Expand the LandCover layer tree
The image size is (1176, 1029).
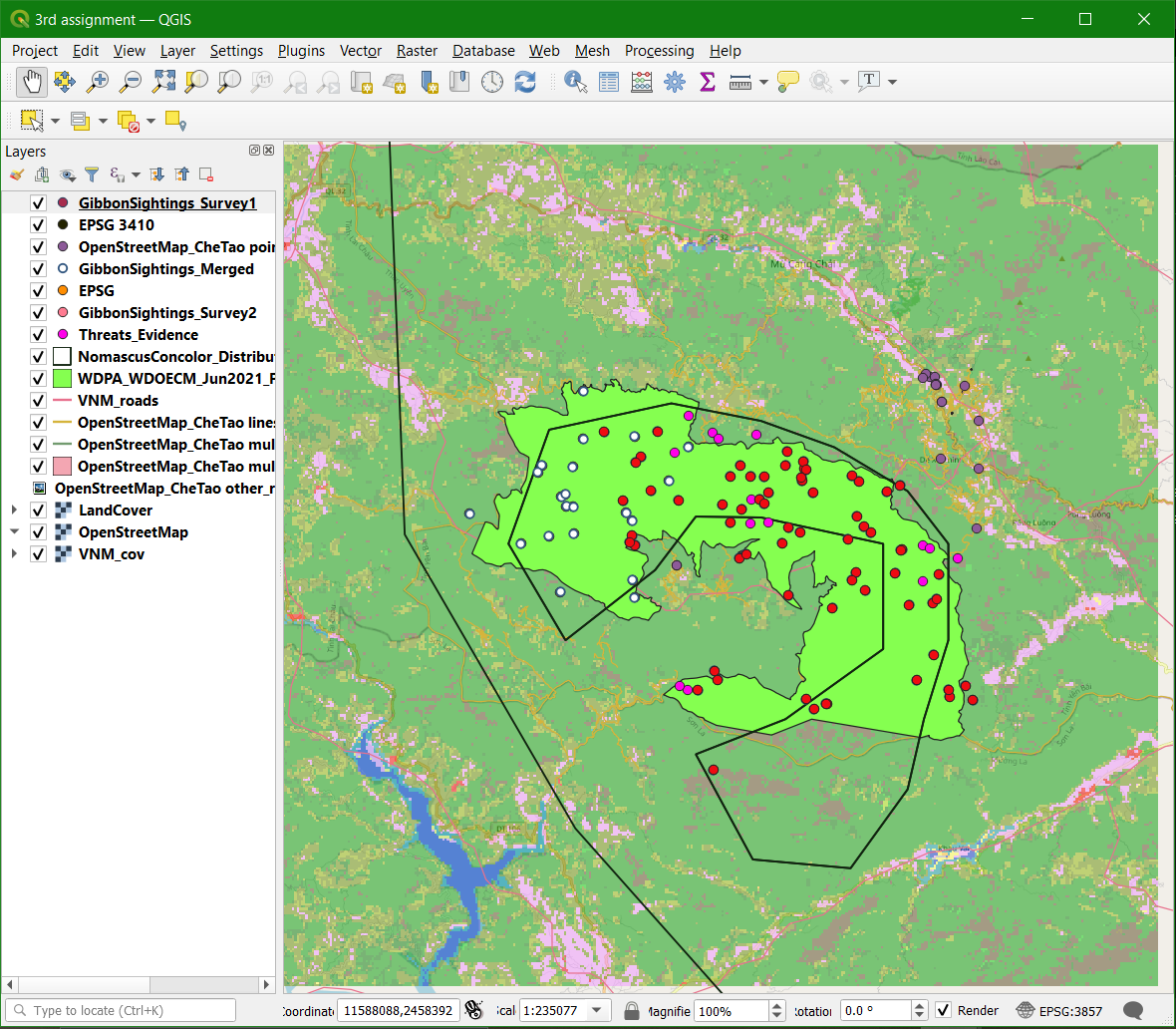click(x=14, y=511)
